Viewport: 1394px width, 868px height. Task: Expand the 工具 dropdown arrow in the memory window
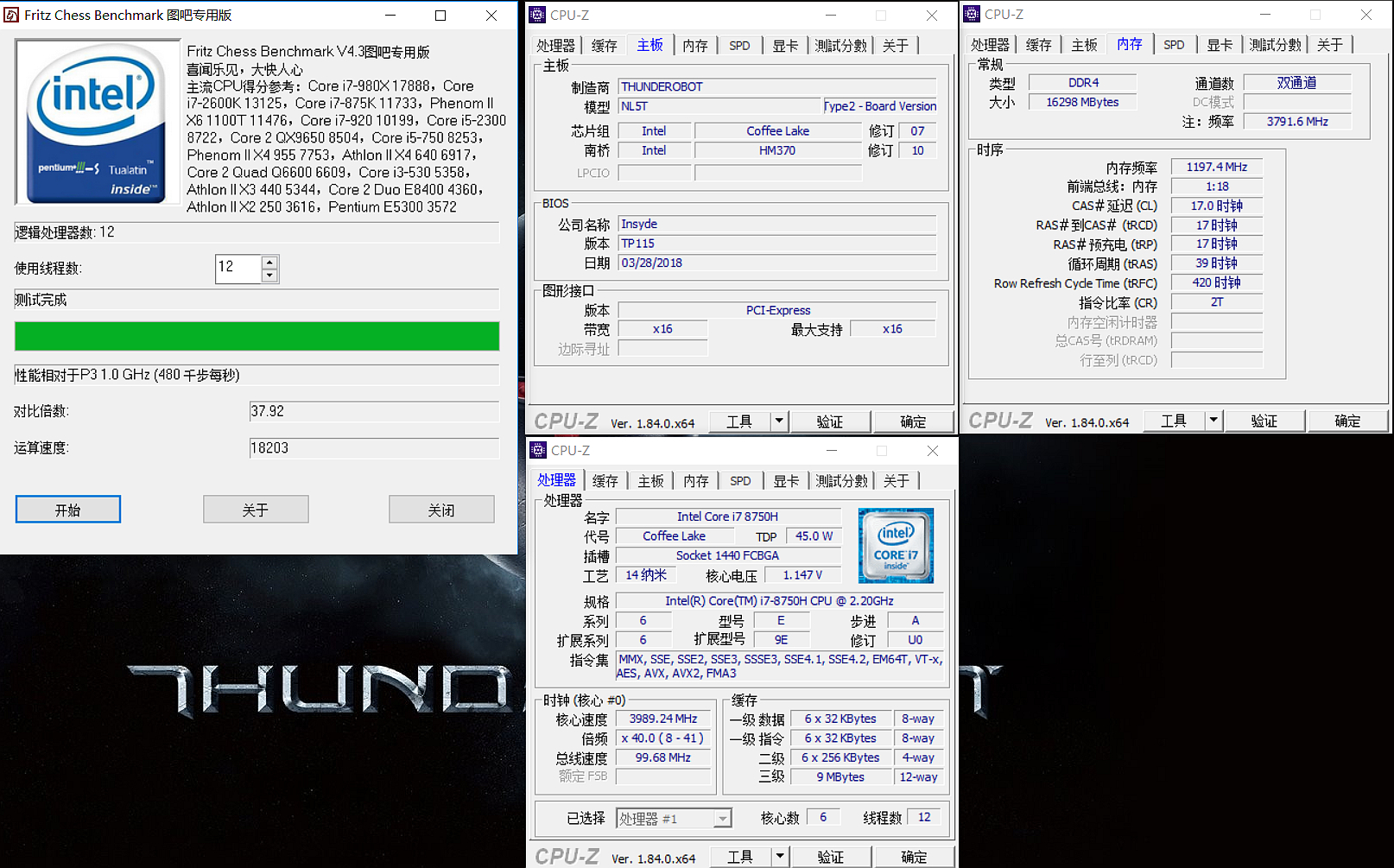(x=1213, y=420)
